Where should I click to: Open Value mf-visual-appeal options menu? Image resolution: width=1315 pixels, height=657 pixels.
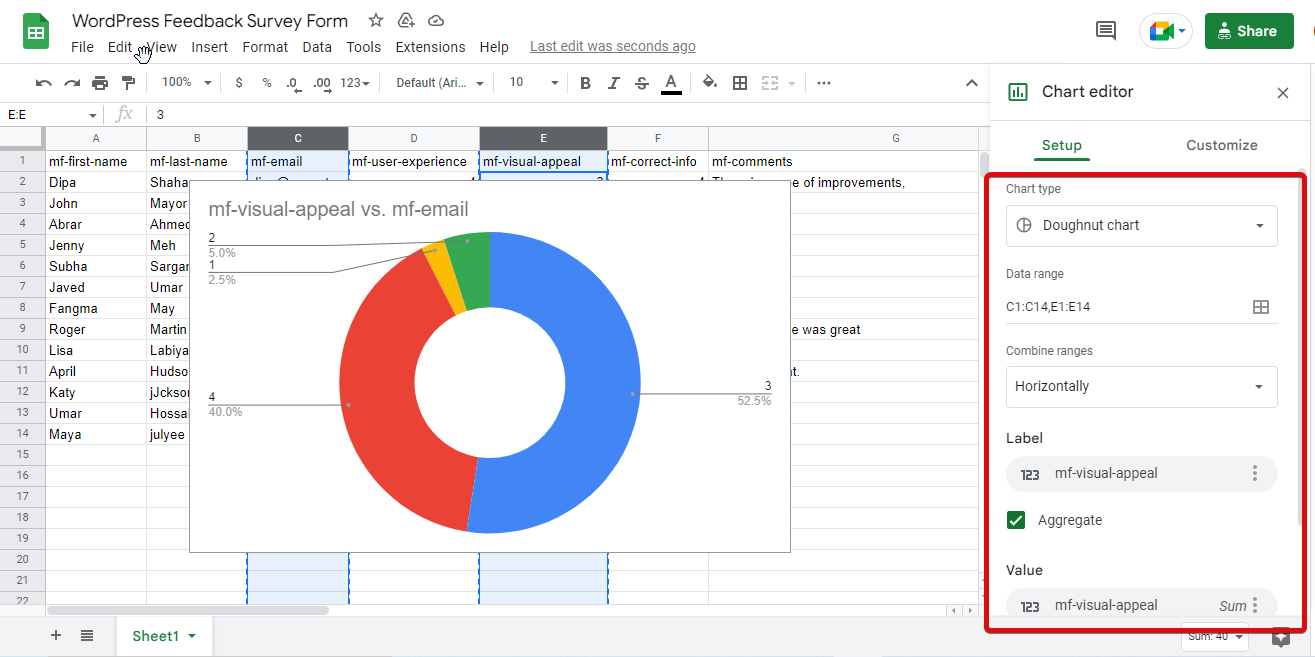point(1255,605)
